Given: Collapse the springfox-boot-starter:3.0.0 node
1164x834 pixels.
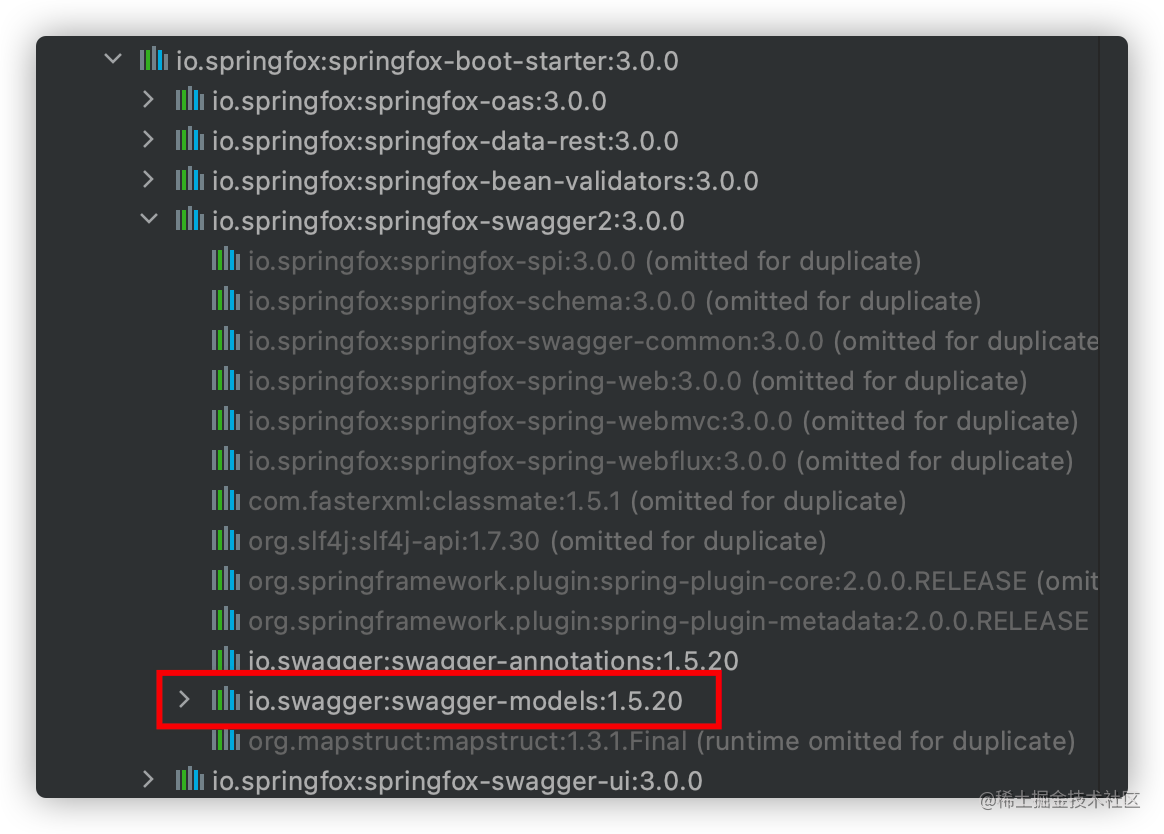Looking at the screenshot, I should 113,59.
